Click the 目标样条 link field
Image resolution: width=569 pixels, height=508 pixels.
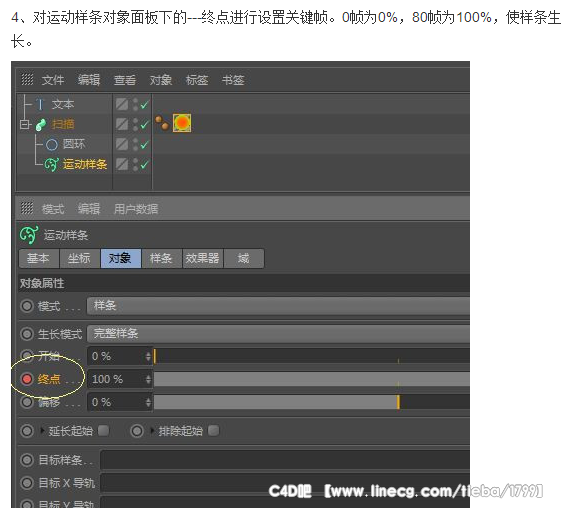click(x=285, y=460)
